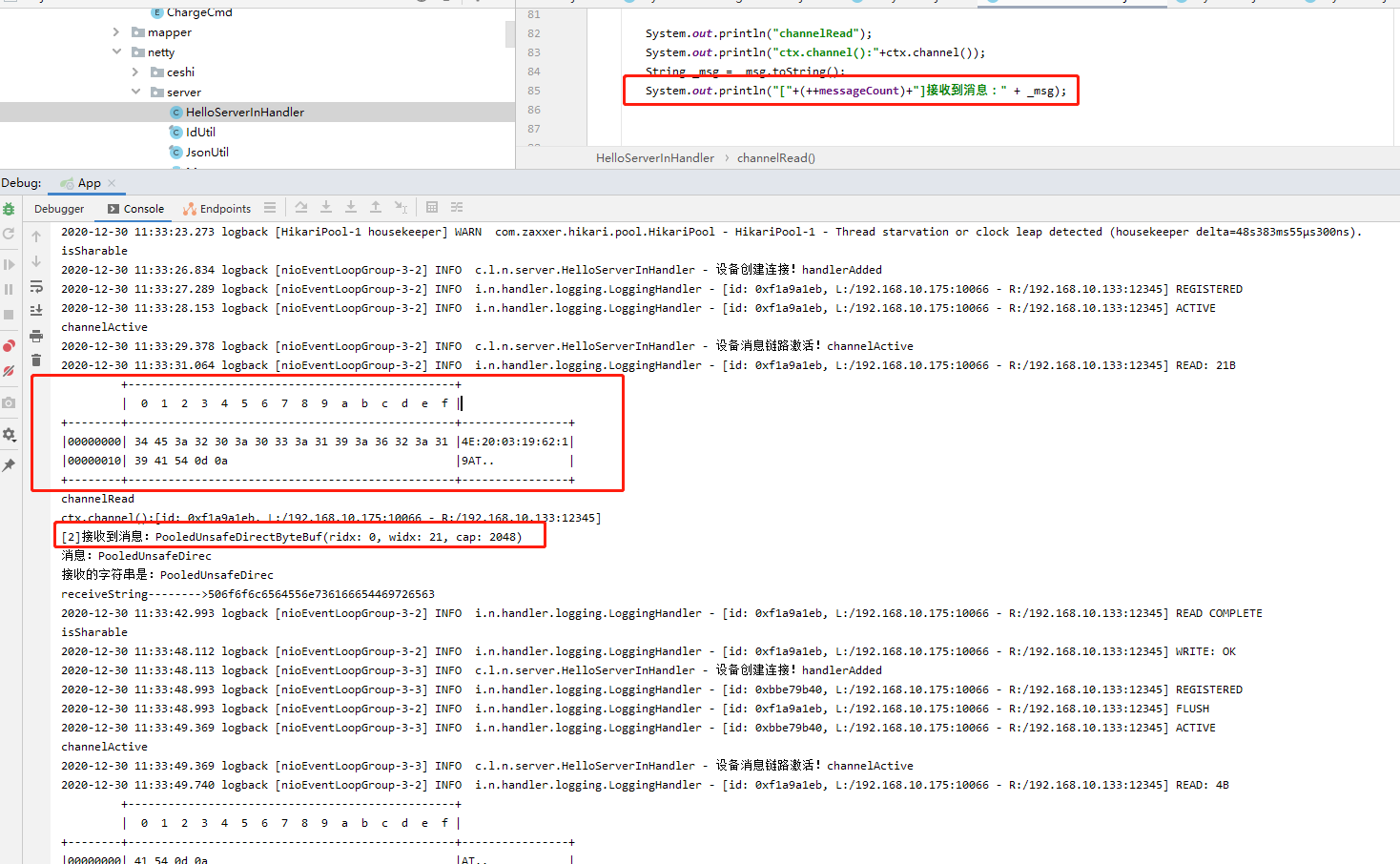Open Evaluate Expression calculator
Image resolution: width=1400 pixels, height=864 pixels.
pyautogui.click(x=432, y=207)
